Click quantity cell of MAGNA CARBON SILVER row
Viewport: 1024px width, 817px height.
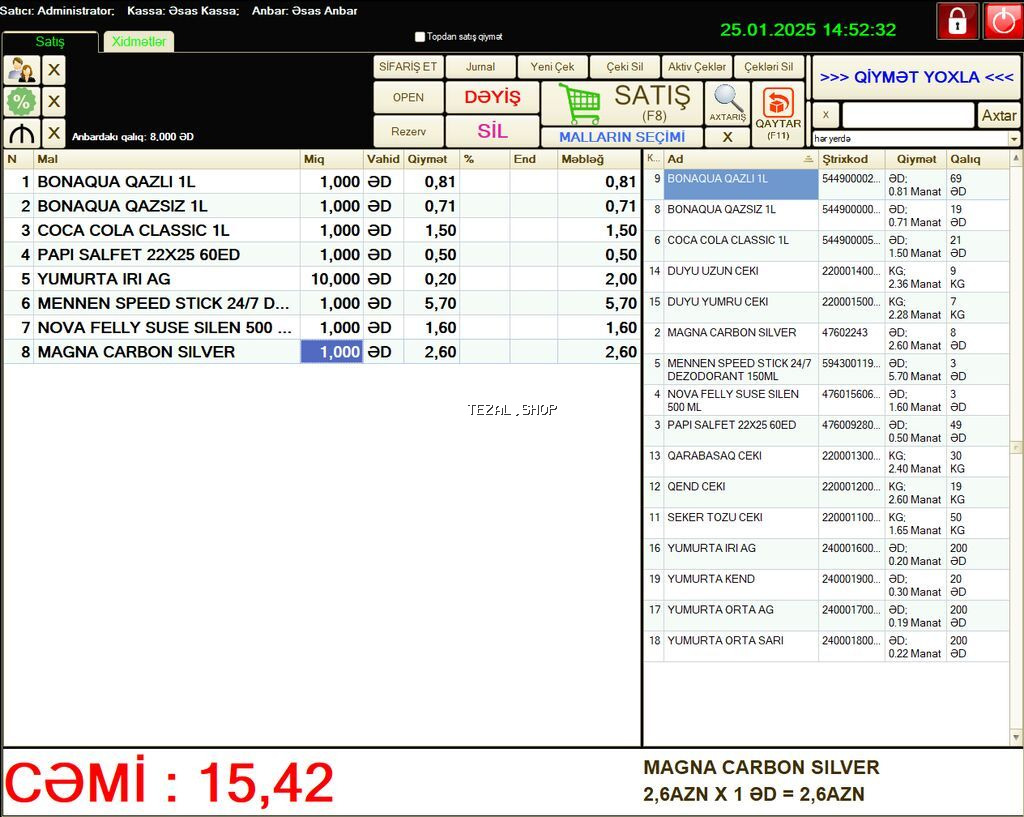coord(332,352)
